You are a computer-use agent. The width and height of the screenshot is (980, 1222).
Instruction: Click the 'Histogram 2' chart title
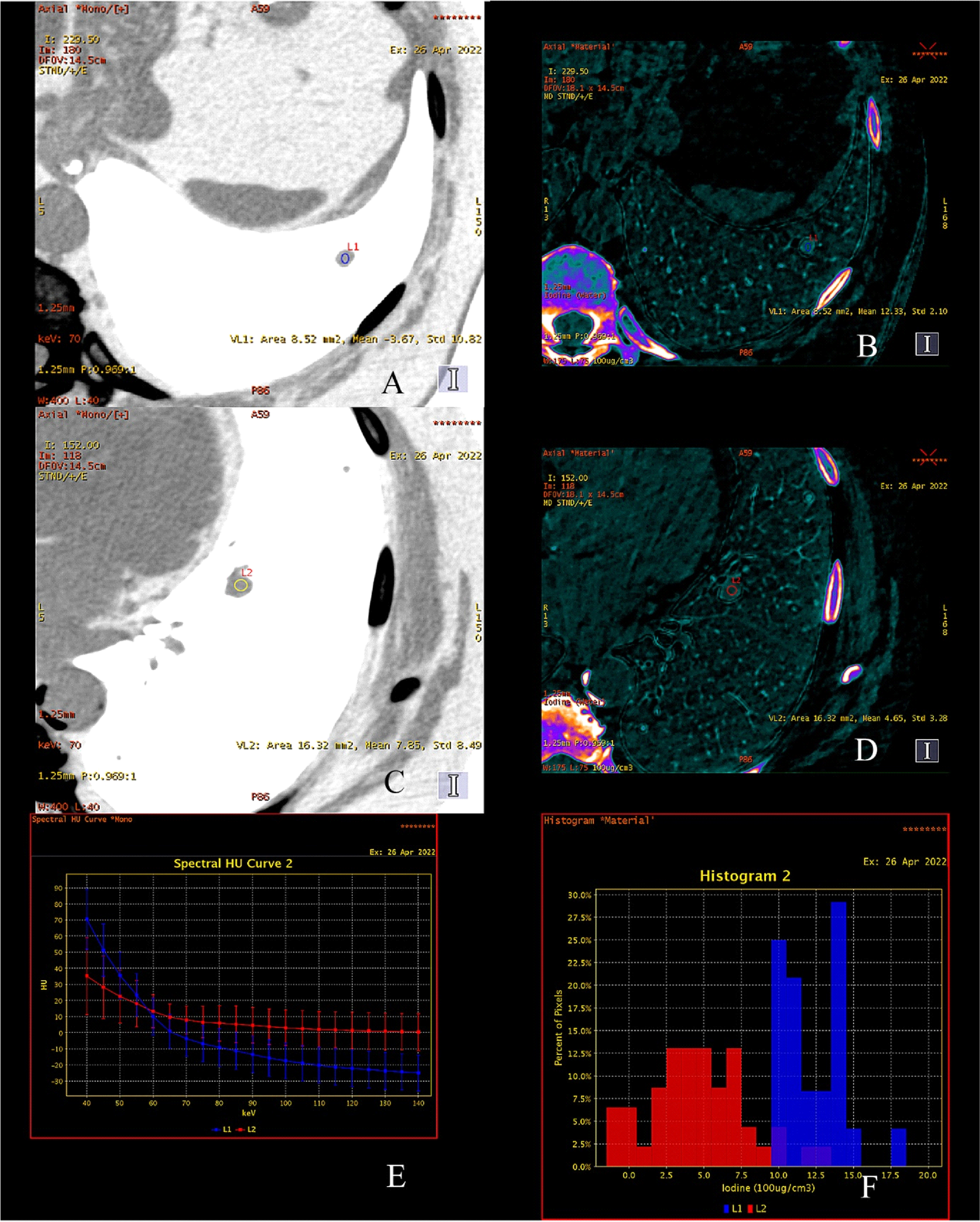coord(745,876)
